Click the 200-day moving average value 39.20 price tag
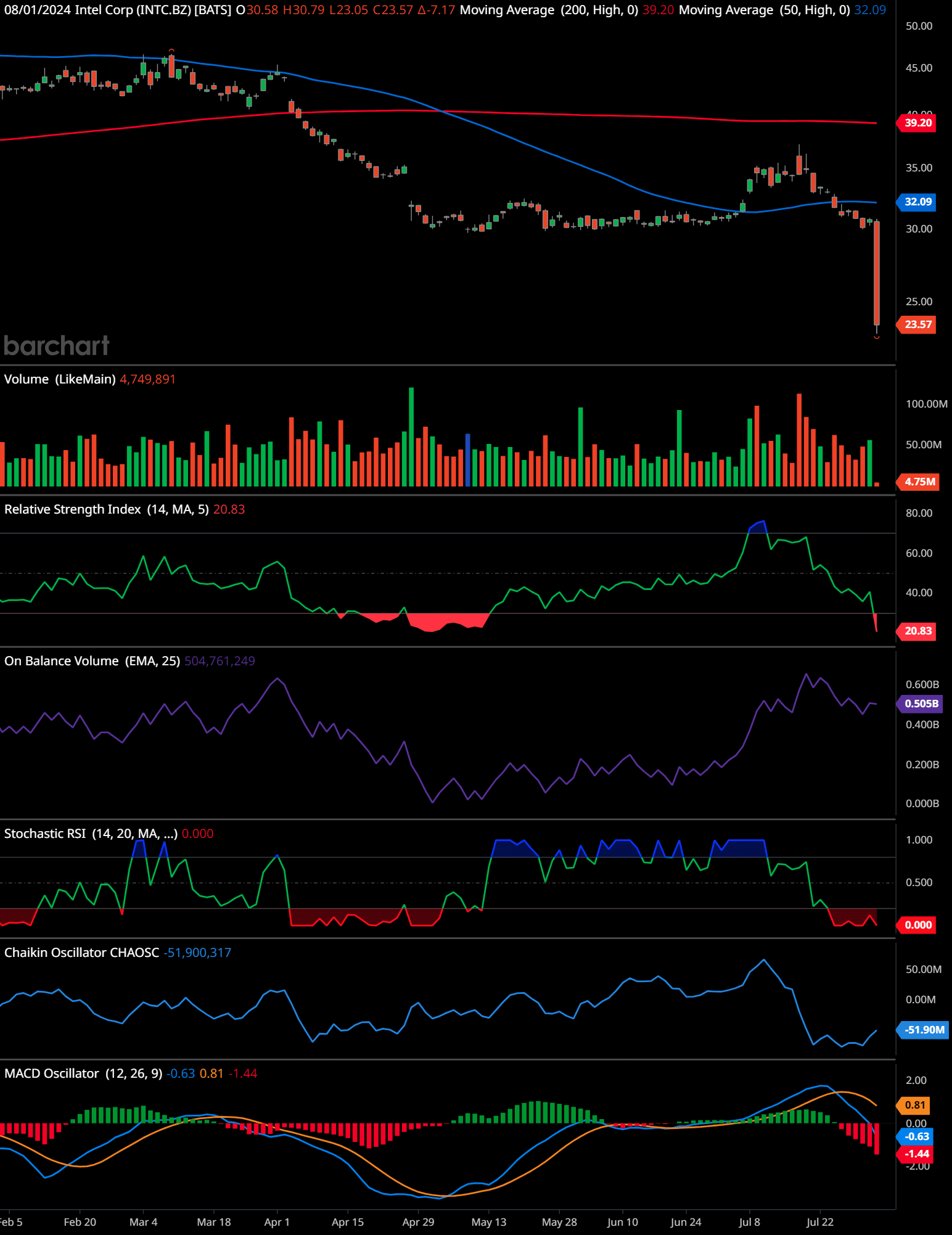The height and width of the screenshot is (1235, 952). (917, 123)
